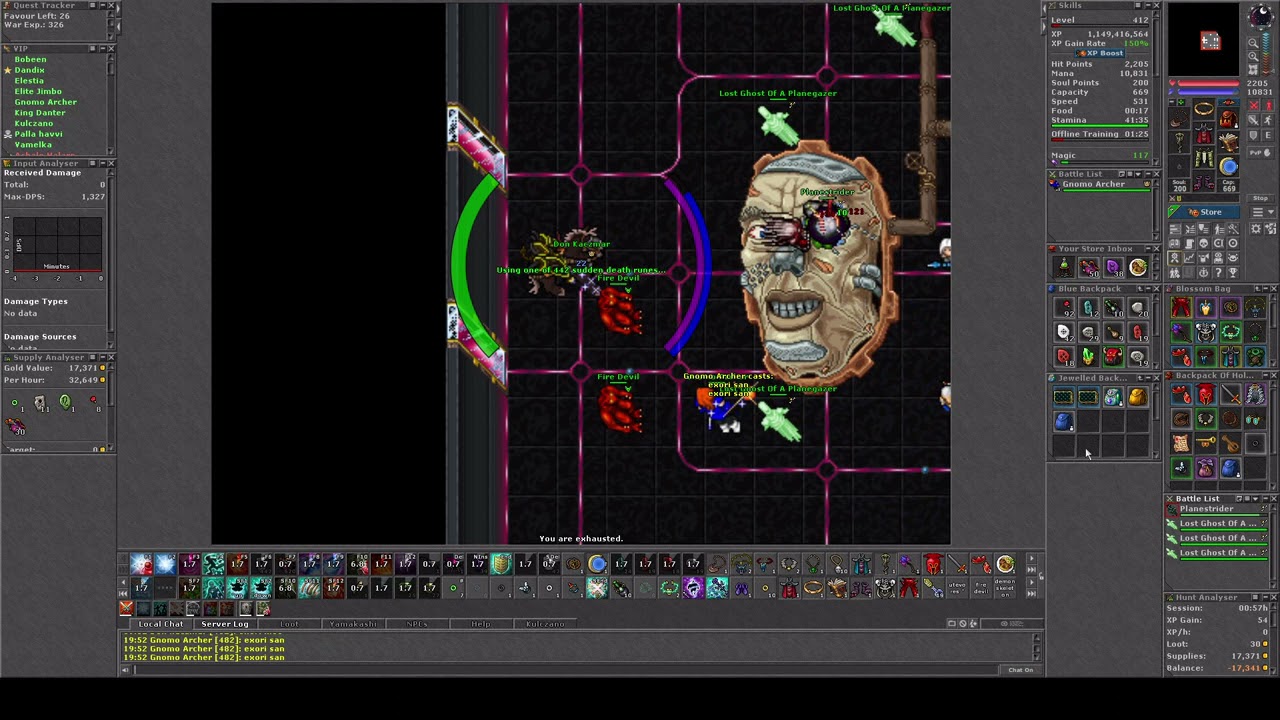Click the blue ring equipment slot
Viewport: 1280px width, 720px height.
click(1228, 167)
